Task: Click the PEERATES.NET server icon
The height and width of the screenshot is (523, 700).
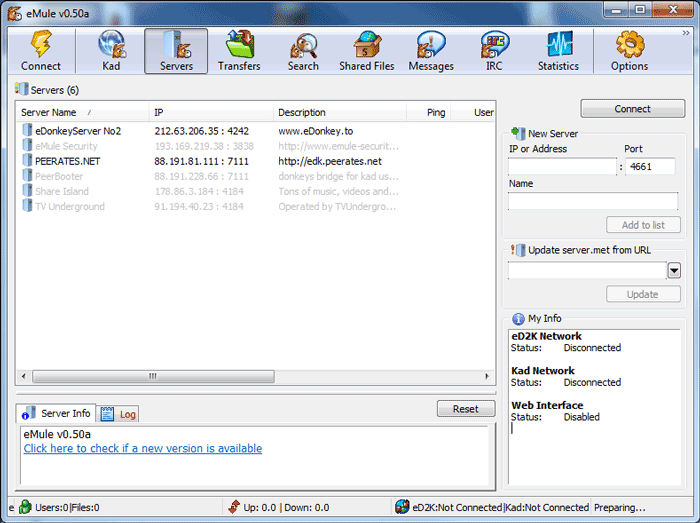Action: [x=27, y=161]
